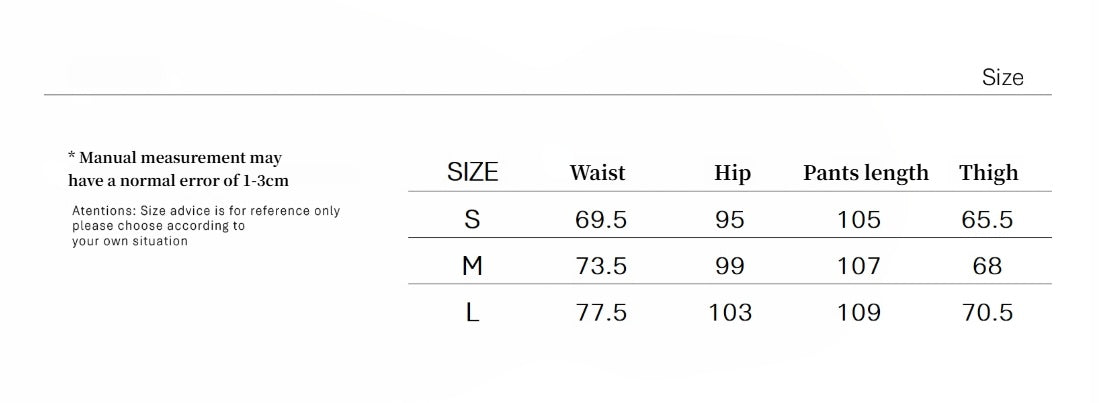The height and width of the screenshot is (403, 1099).
Task: Click the thigh value 65.5
Action: click(x=987, y=220)
